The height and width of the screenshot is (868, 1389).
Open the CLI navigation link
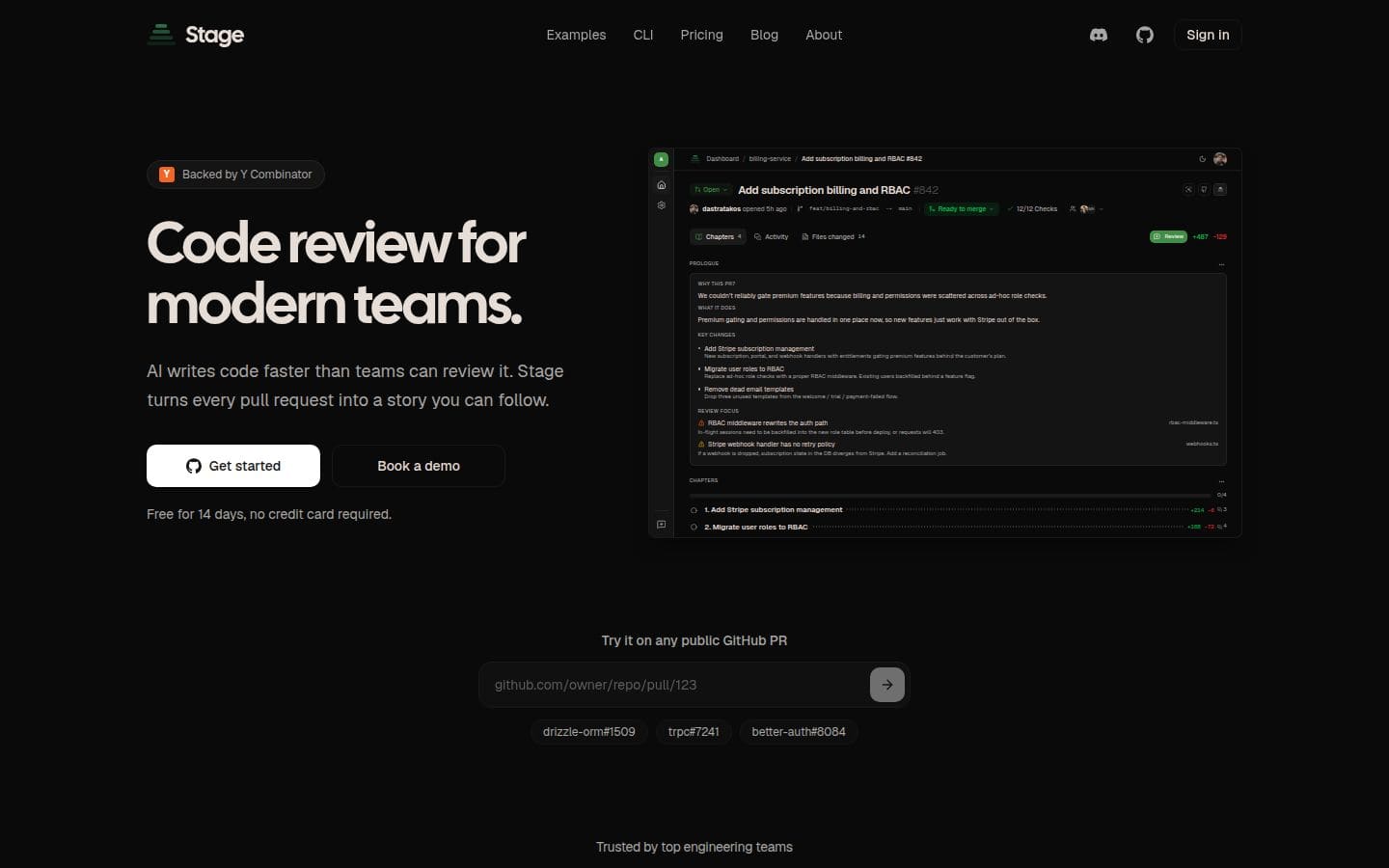[643, 35]
